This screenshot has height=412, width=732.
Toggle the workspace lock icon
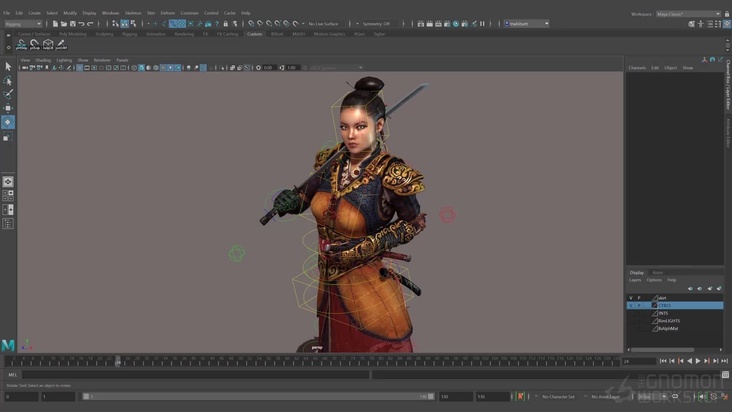pyautogui.click(x=727, y=14)
